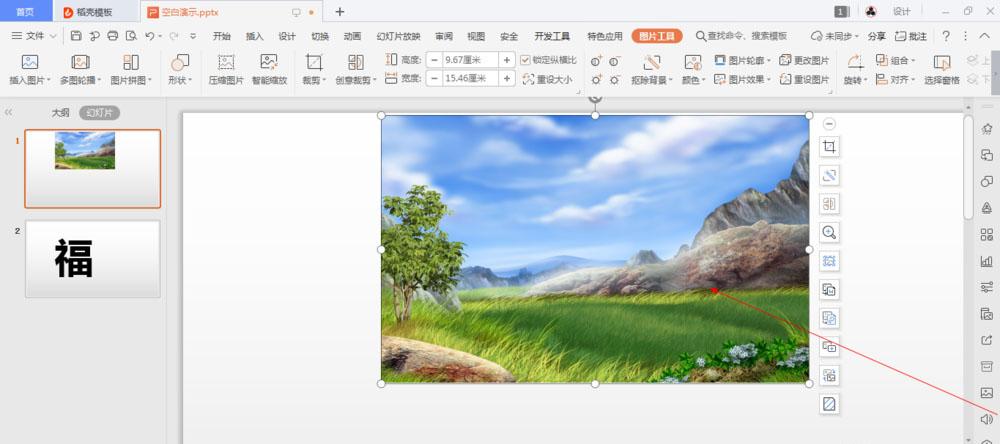Image resolution: width=1000 pixels, height=444 pixels.
Task: Collapse slide panel with double chevron
Action: click(8, 112)
